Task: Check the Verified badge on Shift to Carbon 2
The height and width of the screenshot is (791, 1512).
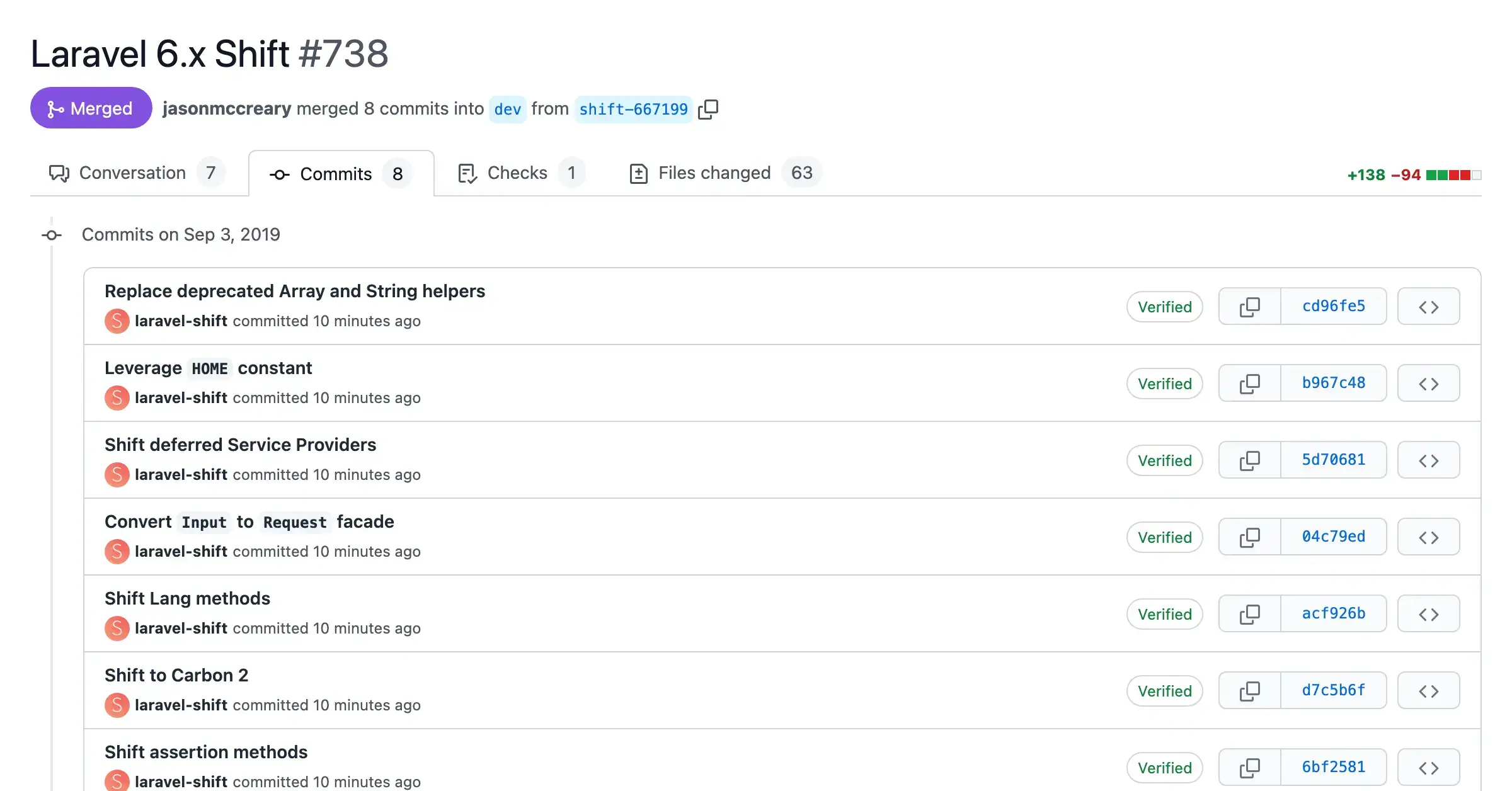Action: point(1164,690)
